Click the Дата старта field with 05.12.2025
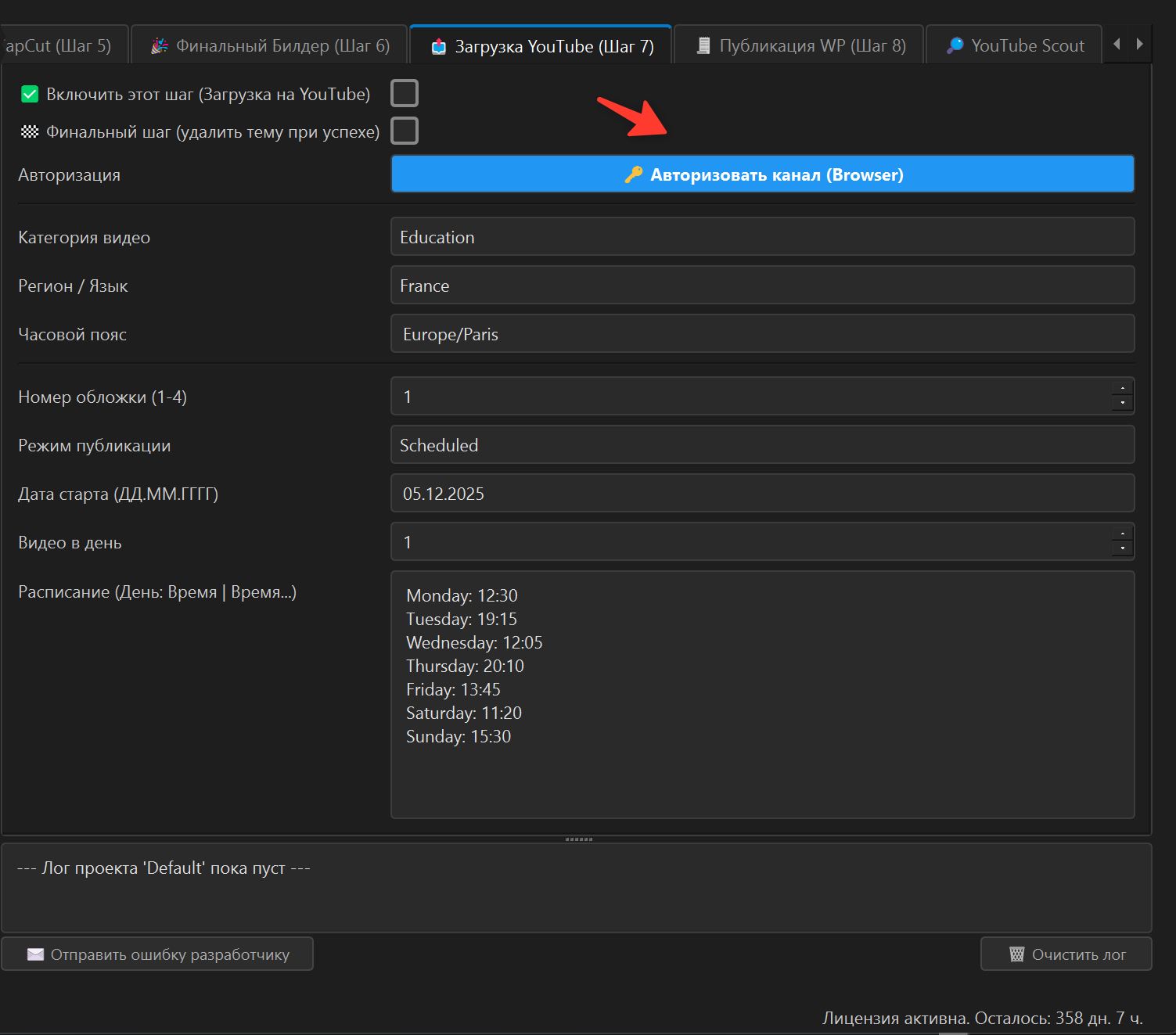The image size is (1176, 1035). click(762, 493)
